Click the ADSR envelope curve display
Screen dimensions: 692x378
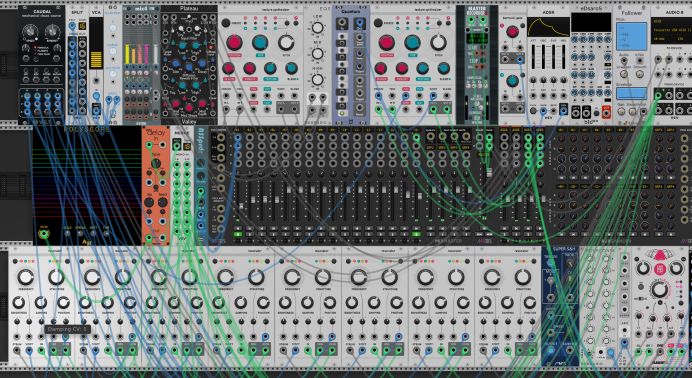[548, 27]
